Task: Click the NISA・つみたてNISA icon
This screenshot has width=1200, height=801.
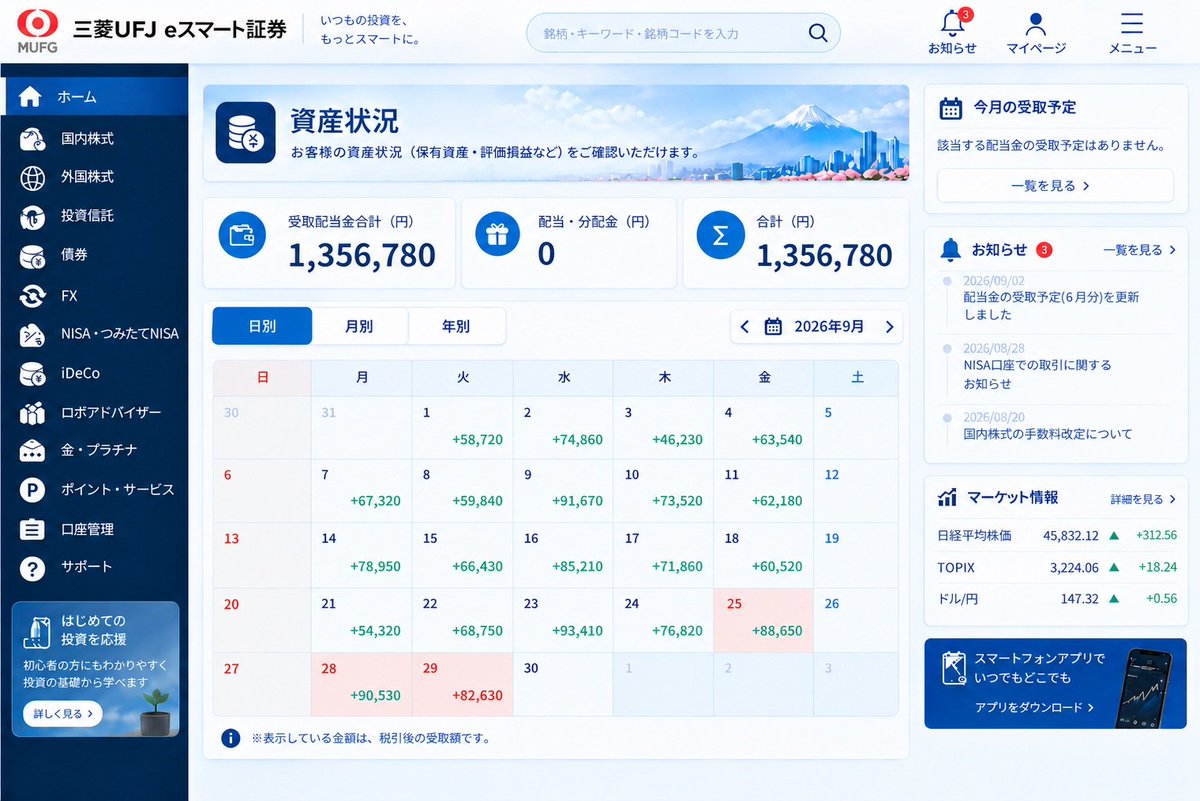Action: pyautogui.click(x=32, y=334)
